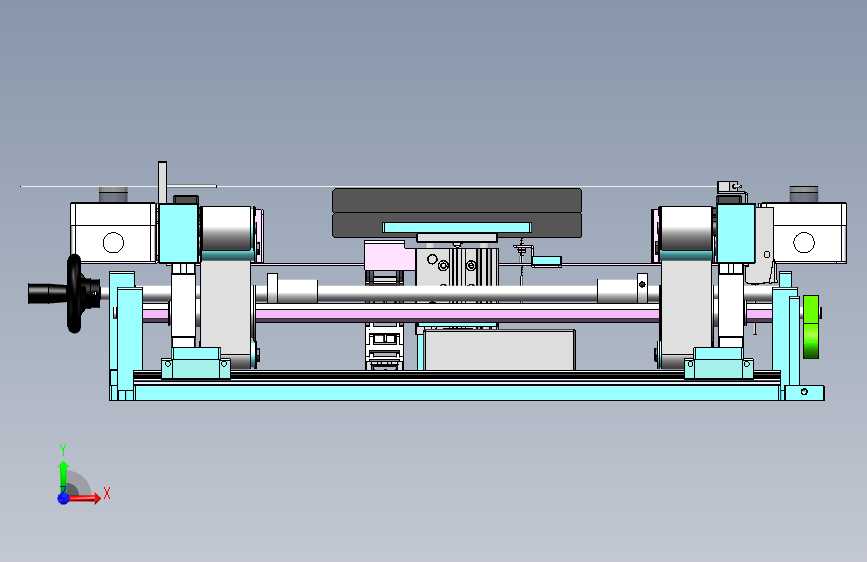
Task: Select the left gray roller cylinder
Action: [227, 229]
